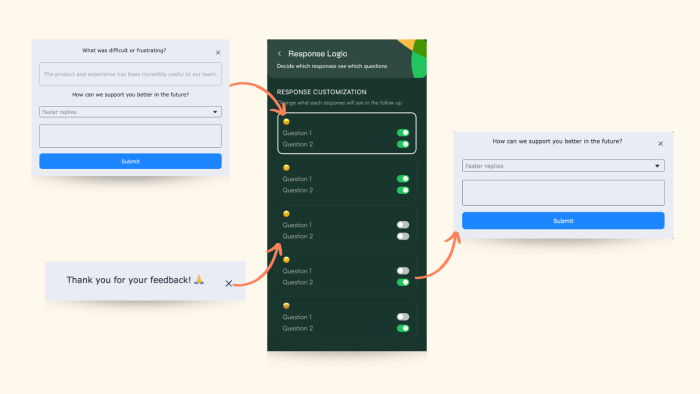Disable Question 1 in the second response card

tap(403, 178)
